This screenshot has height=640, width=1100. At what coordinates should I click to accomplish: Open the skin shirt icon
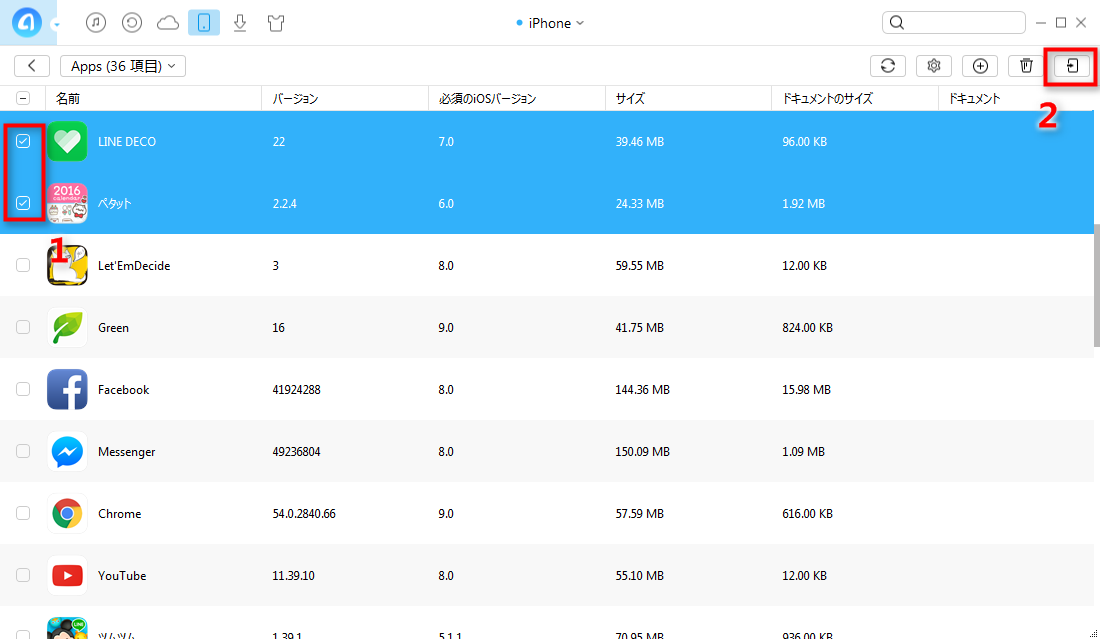[x=276, y=23]
